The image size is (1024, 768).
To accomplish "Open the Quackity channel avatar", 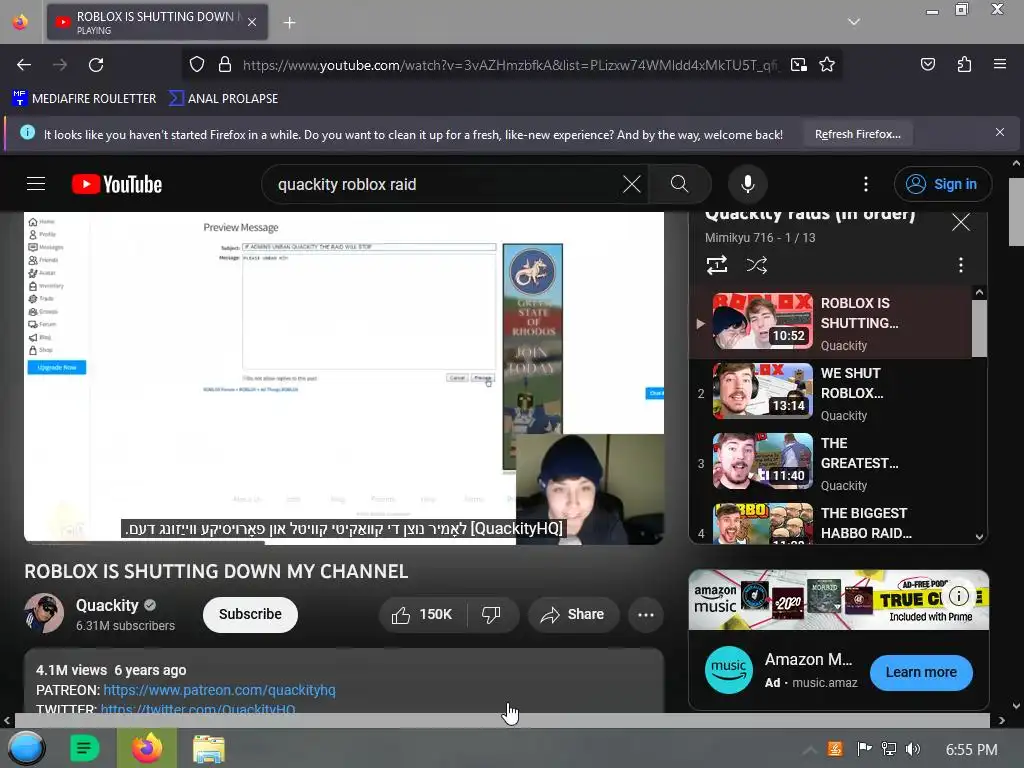I will 44,613.
